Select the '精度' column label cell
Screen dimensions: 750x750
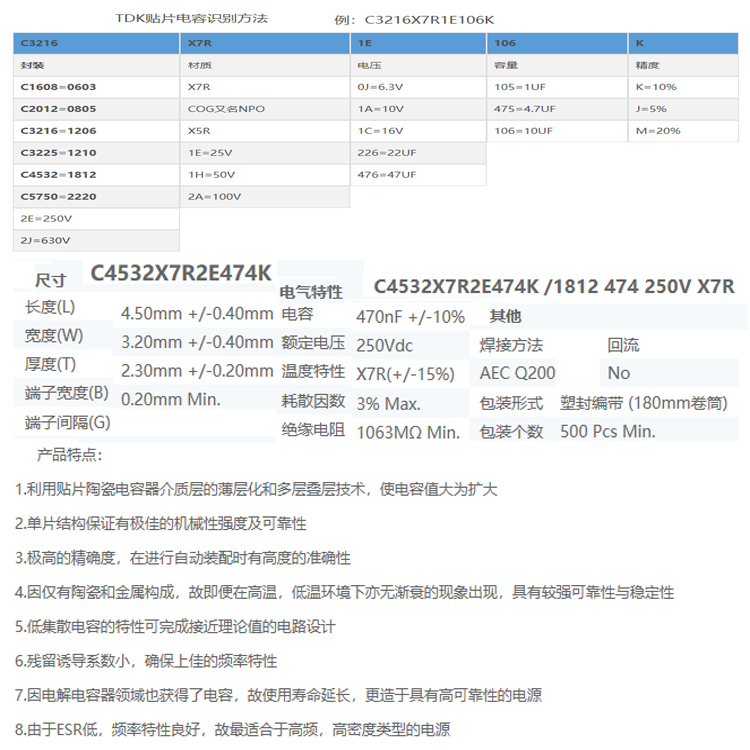pyautogui.click(x=684, y=65)
